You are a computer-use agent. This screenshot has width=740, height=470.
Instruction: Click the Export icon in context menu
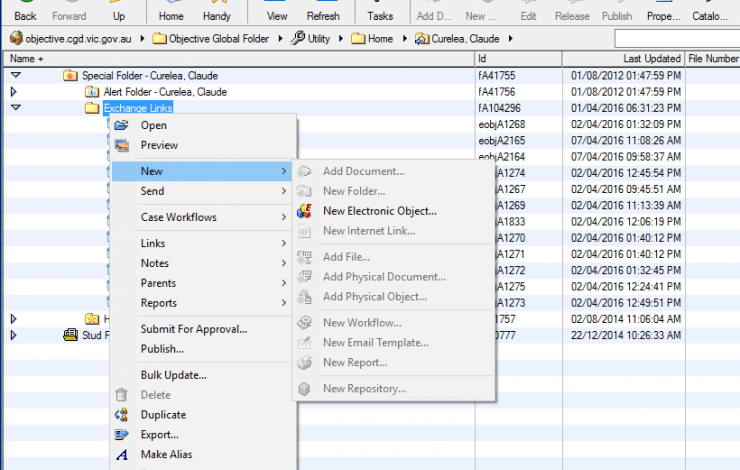tap(122, 434)
